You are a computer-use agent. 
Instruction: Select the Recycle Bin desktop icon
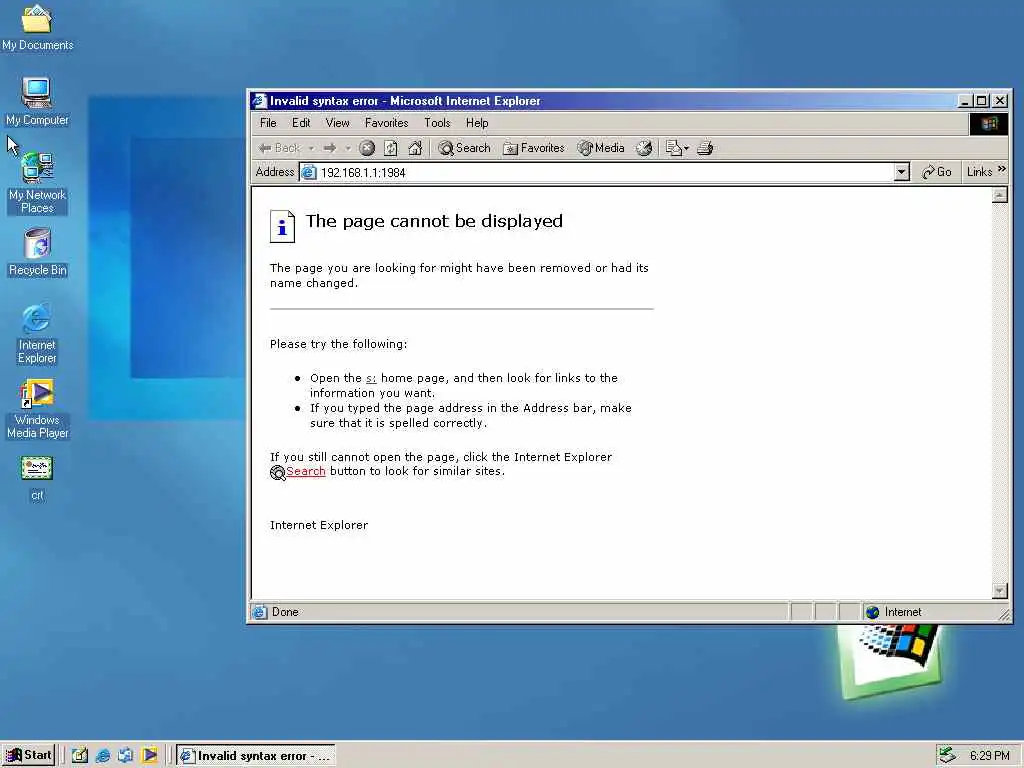(x=37, y=251)
